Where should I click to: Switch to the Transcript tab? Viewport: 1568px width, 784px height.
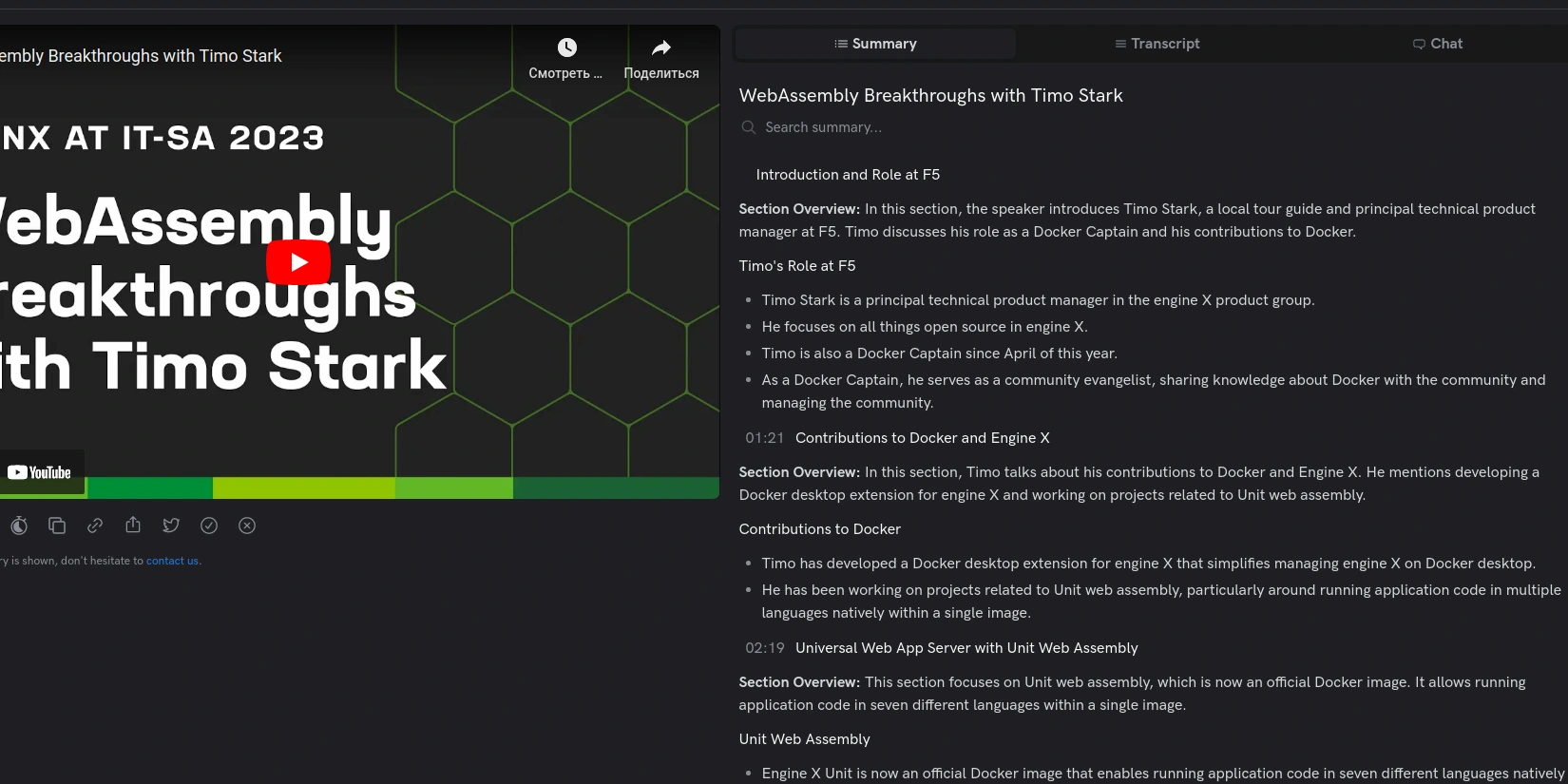[1157, 44]
